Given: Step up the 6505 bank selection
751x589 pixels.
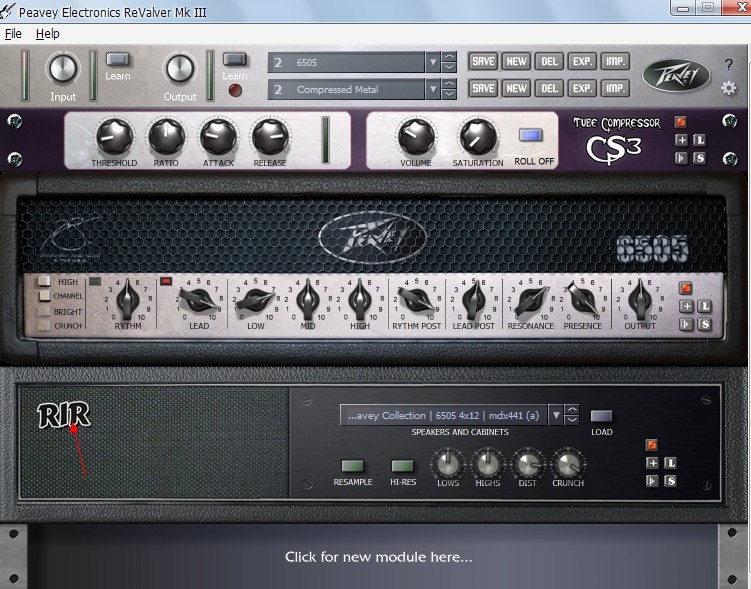Looking at the screenshot, I should click(x=449, y=57).
